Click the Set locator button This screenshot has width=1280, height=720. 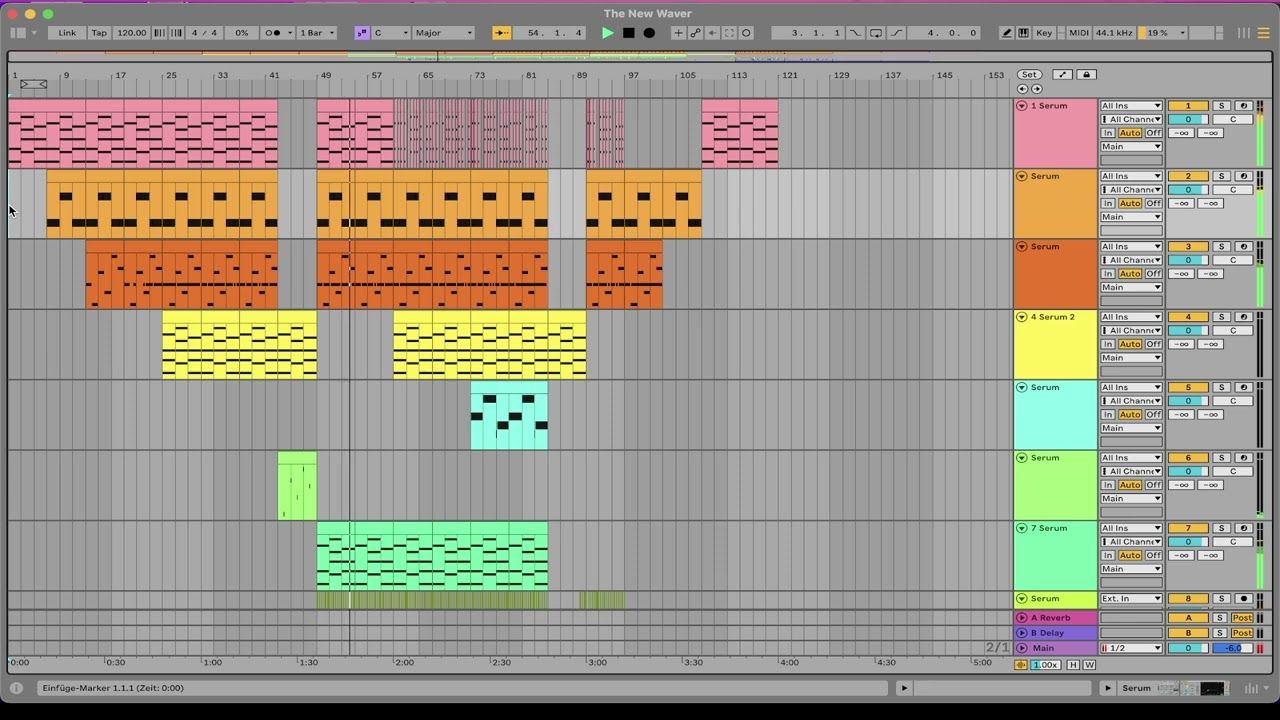point(1029,75)
